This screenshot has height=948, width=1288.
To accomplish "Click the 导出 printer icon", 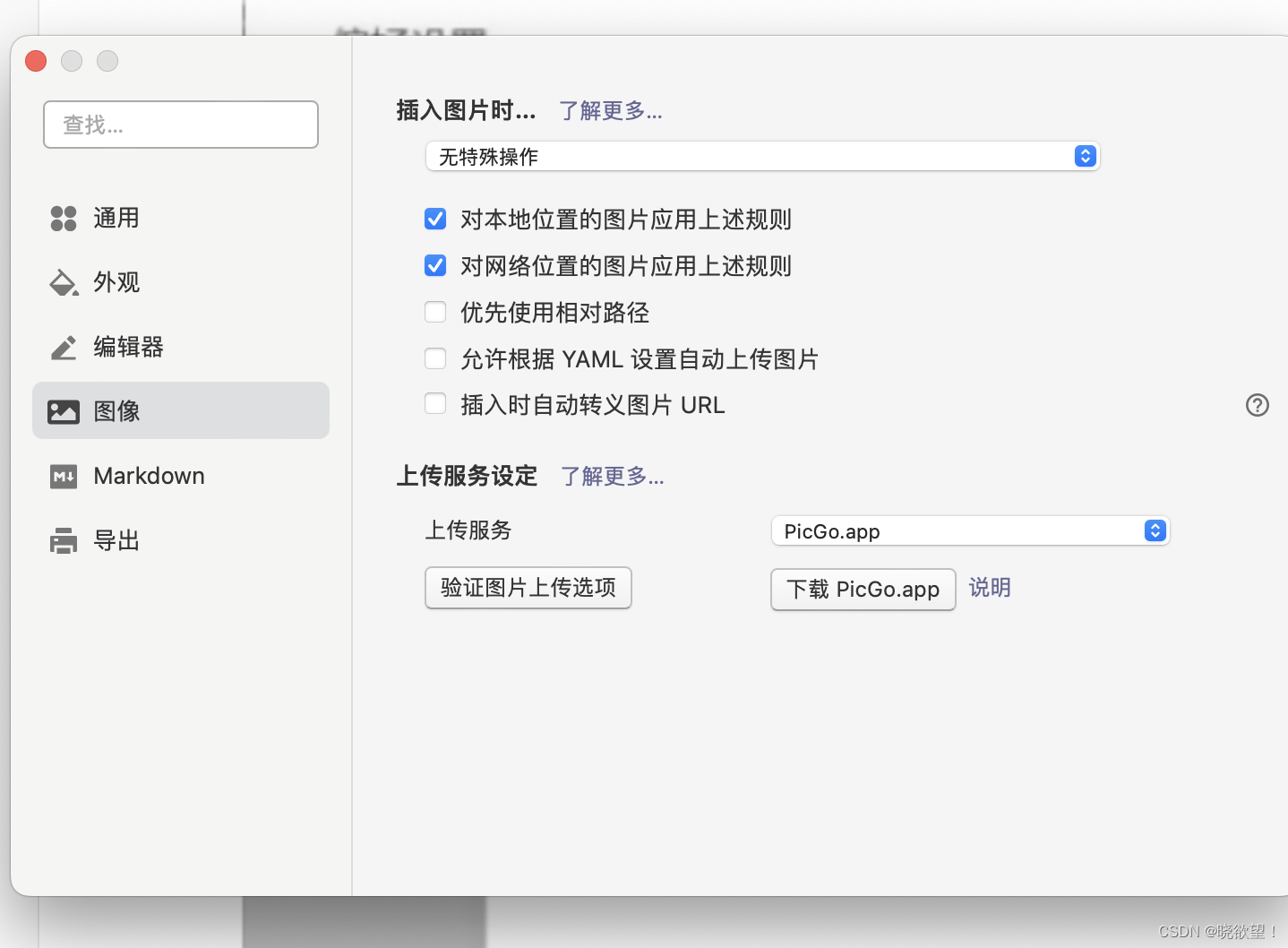I will tap(64, 540).
